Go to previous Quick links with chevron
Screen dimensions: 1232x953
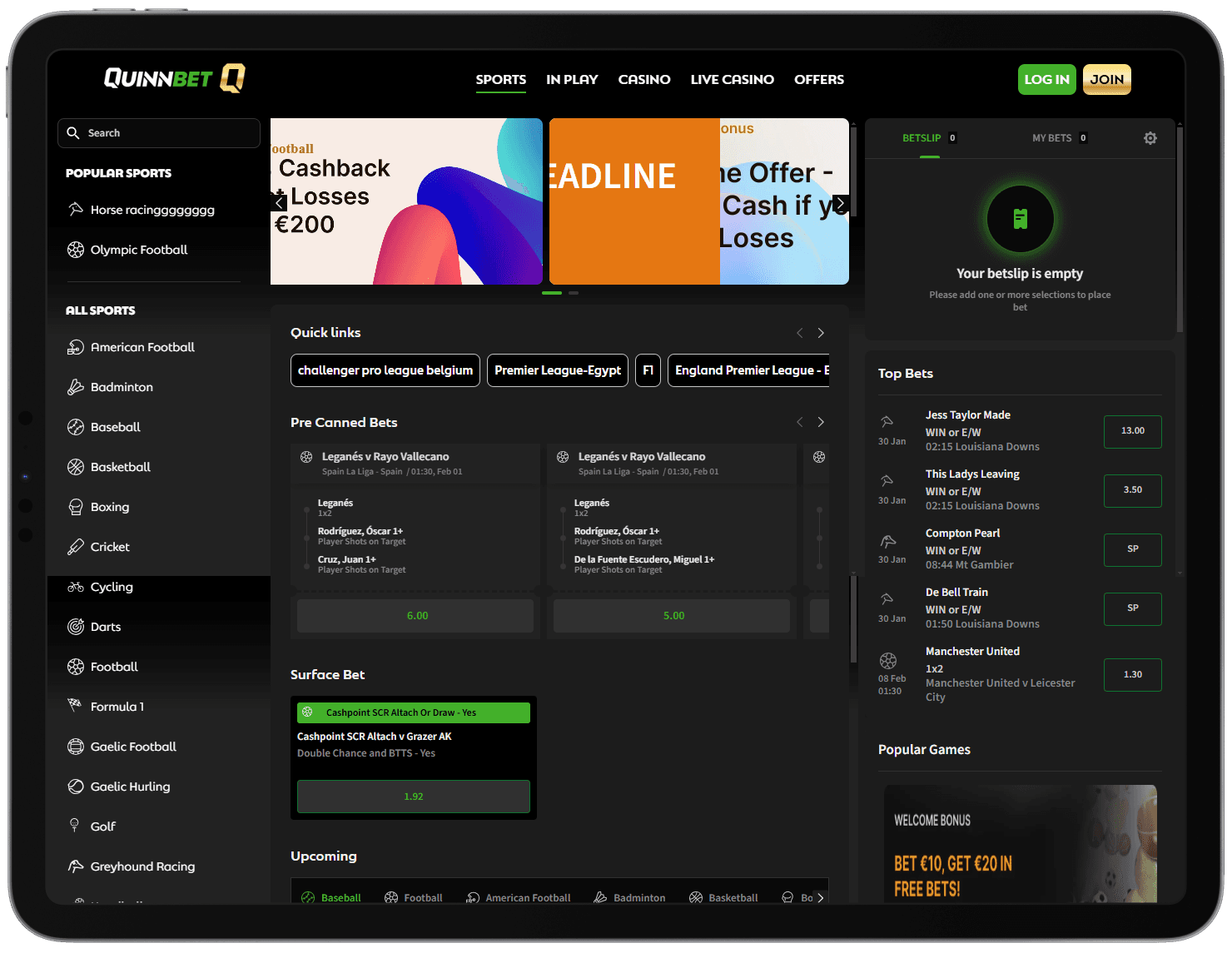[800, 333]
